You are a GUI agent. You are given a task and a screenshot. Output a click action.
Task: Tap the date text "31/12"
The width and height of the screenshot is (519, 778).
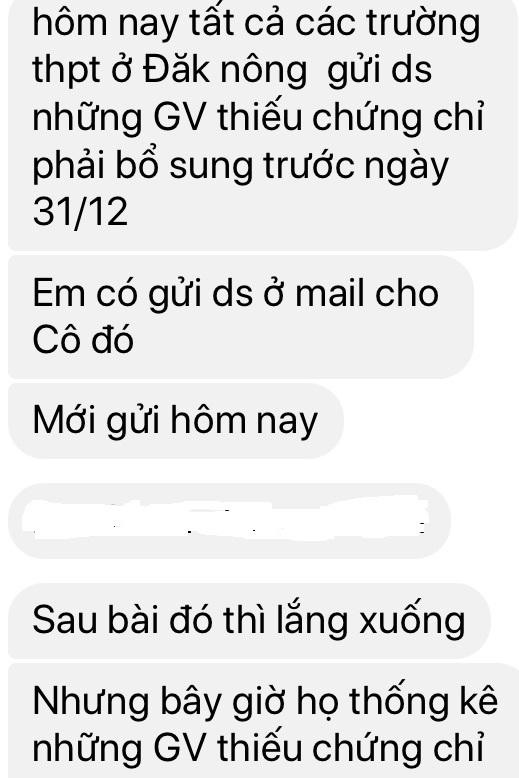pyautogui.click(x=80, y=212)
